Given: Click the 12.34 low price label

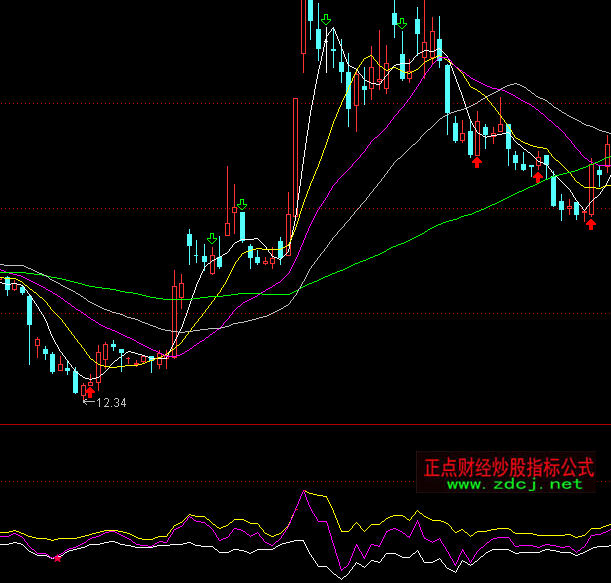Looking at the screenshot, I should tap(111, 403).
